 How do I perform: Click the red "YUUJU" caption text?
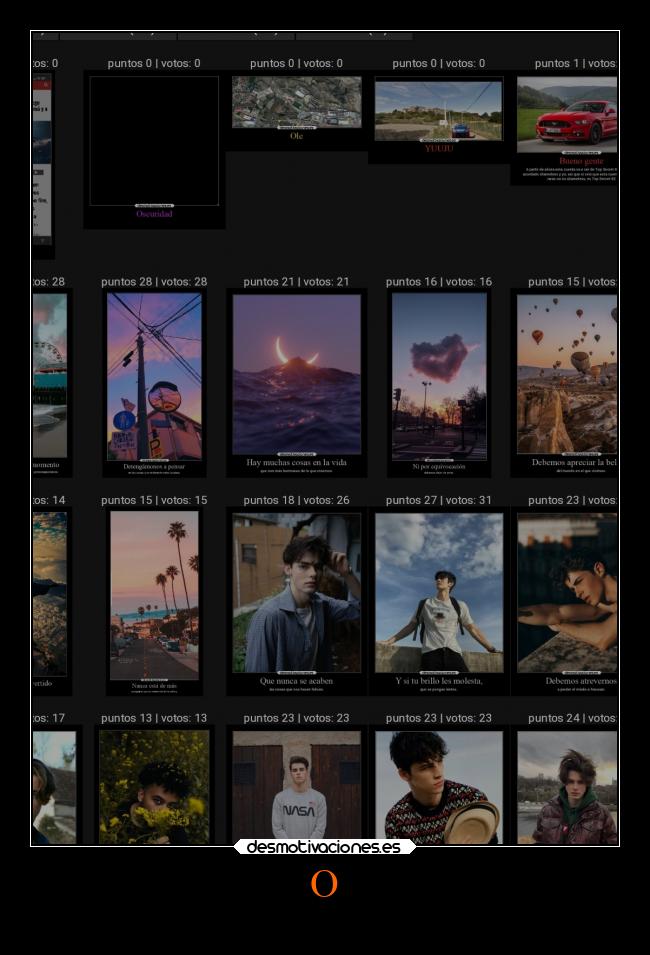click(438, 148)
